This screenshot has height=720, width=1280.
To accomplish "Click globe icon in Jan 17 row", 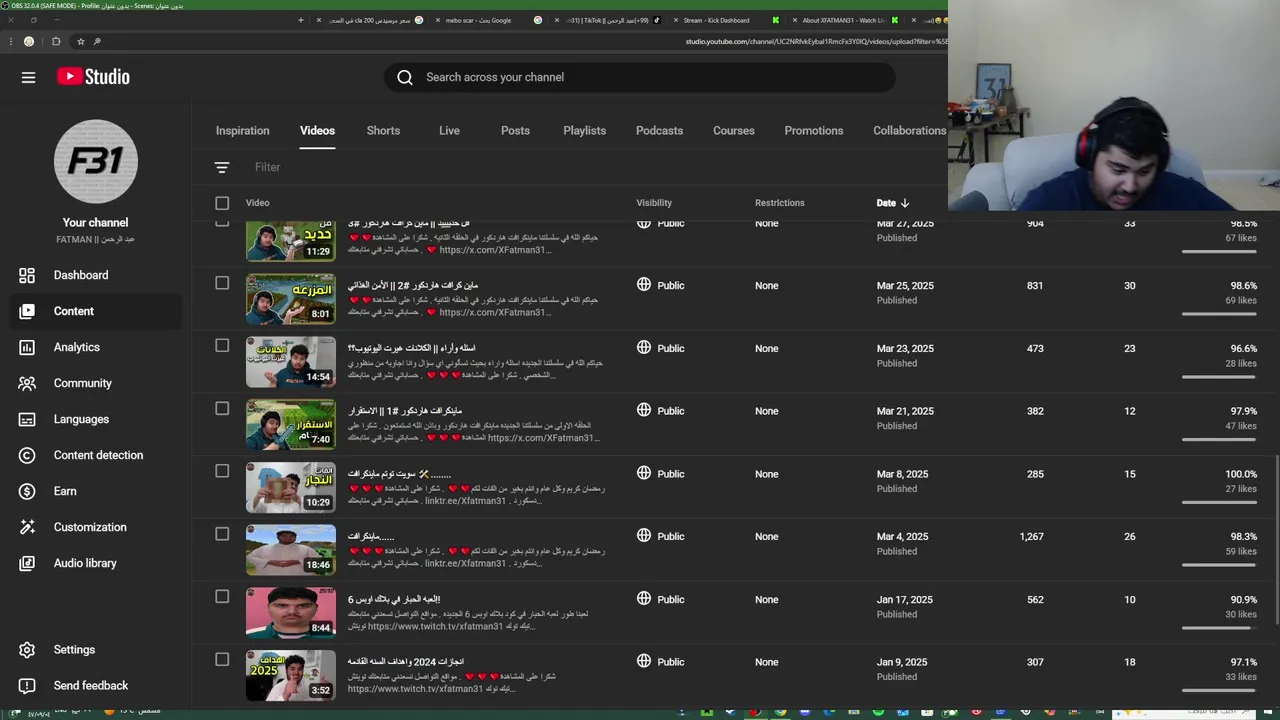I will 644,599.
